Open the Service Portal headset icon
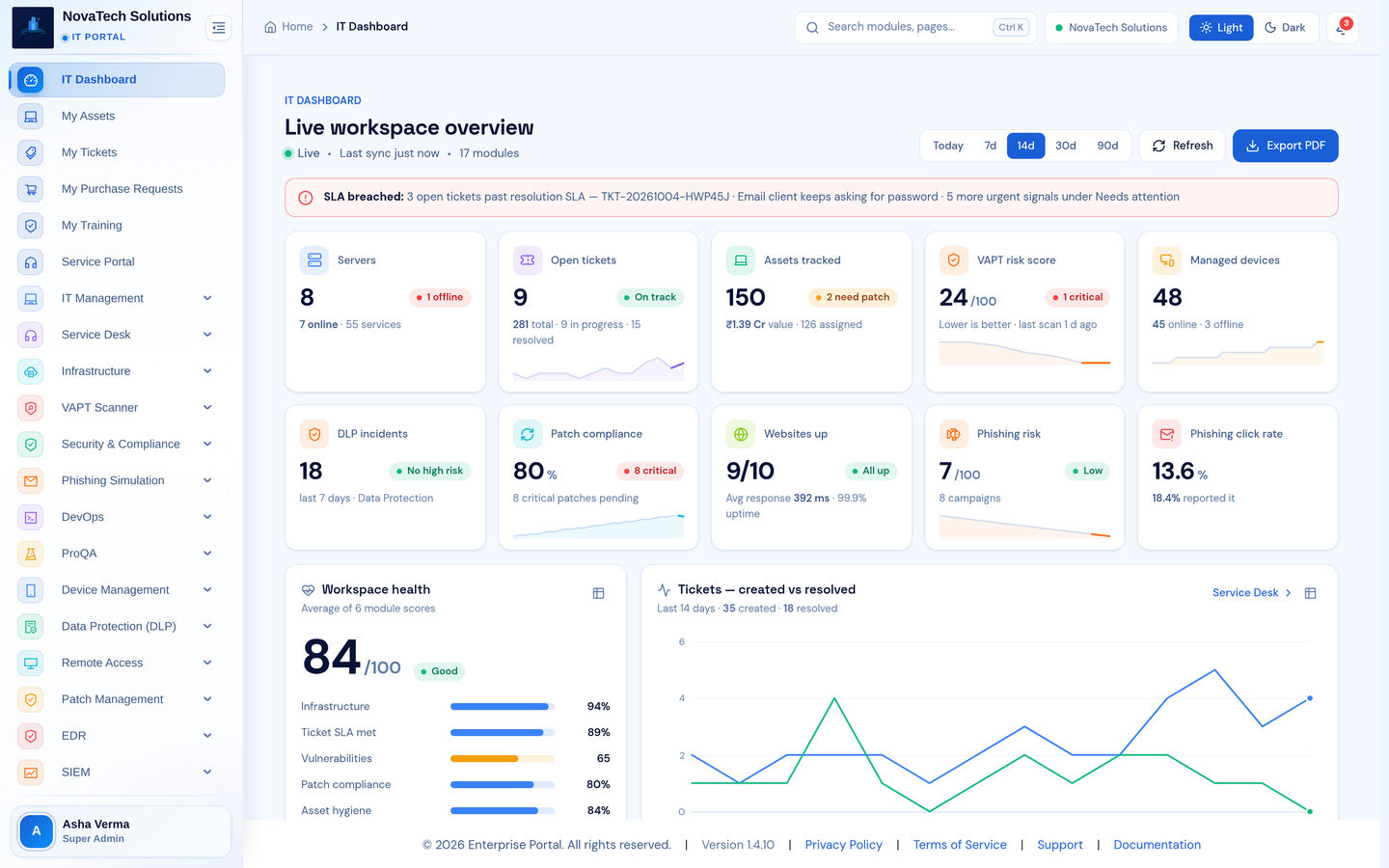Viewport: 1389px width, 868px height. (x=31, y=262)
